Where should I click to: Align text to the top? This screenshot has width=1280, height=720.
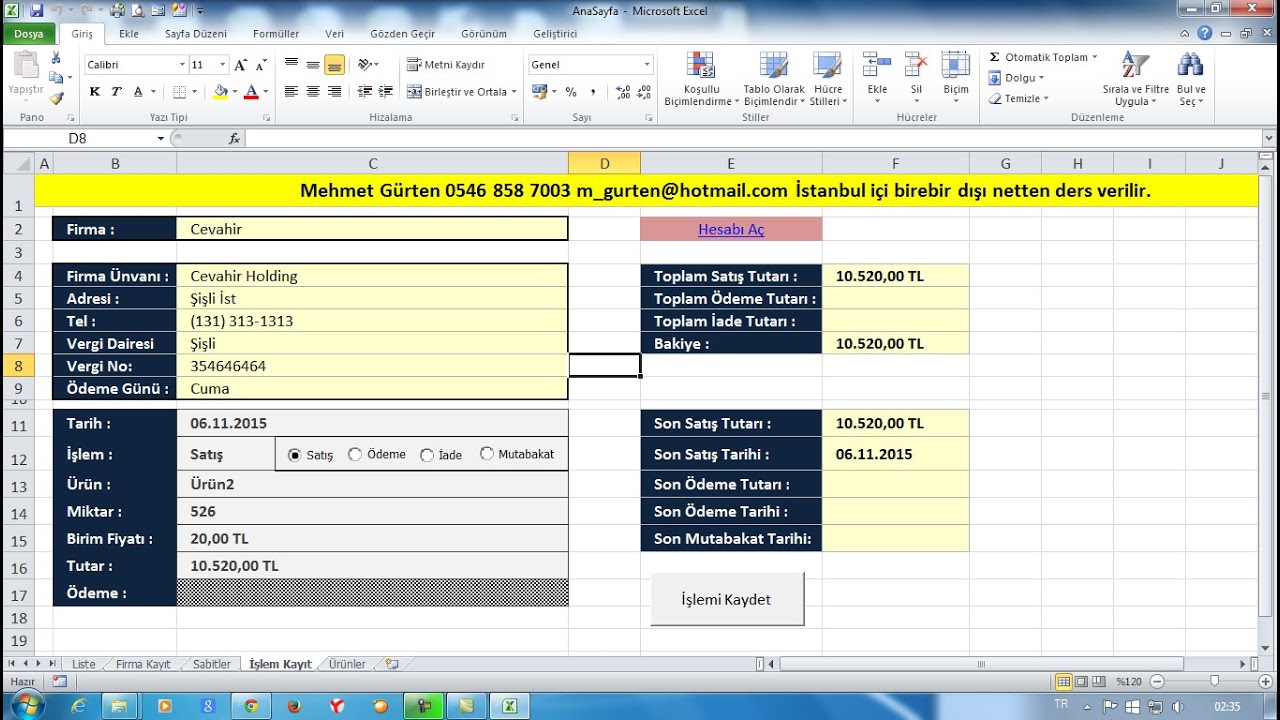(x=291, y=64)
